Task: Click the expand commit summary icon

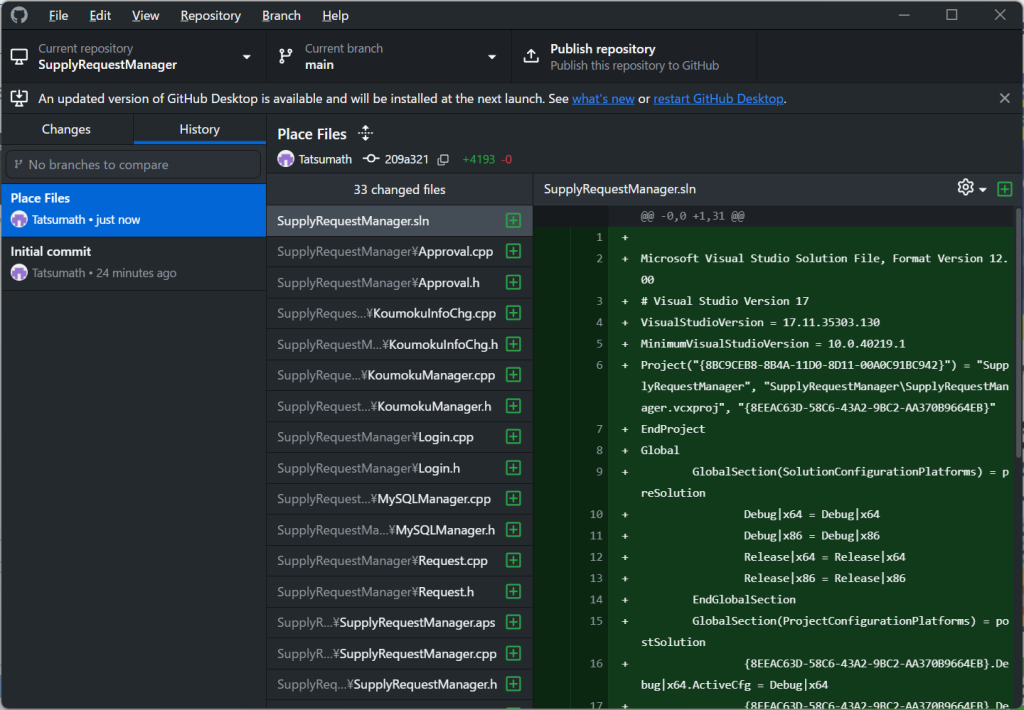Action: point(366,134)
